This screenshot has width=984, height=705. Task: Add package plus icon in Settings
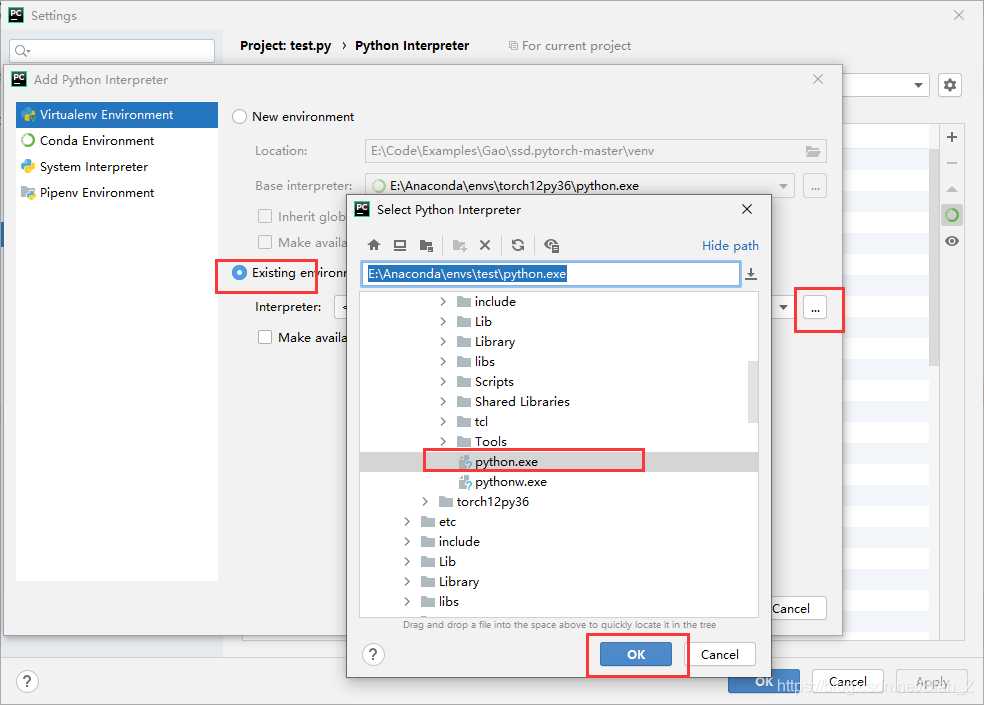[x=952, y=137]
